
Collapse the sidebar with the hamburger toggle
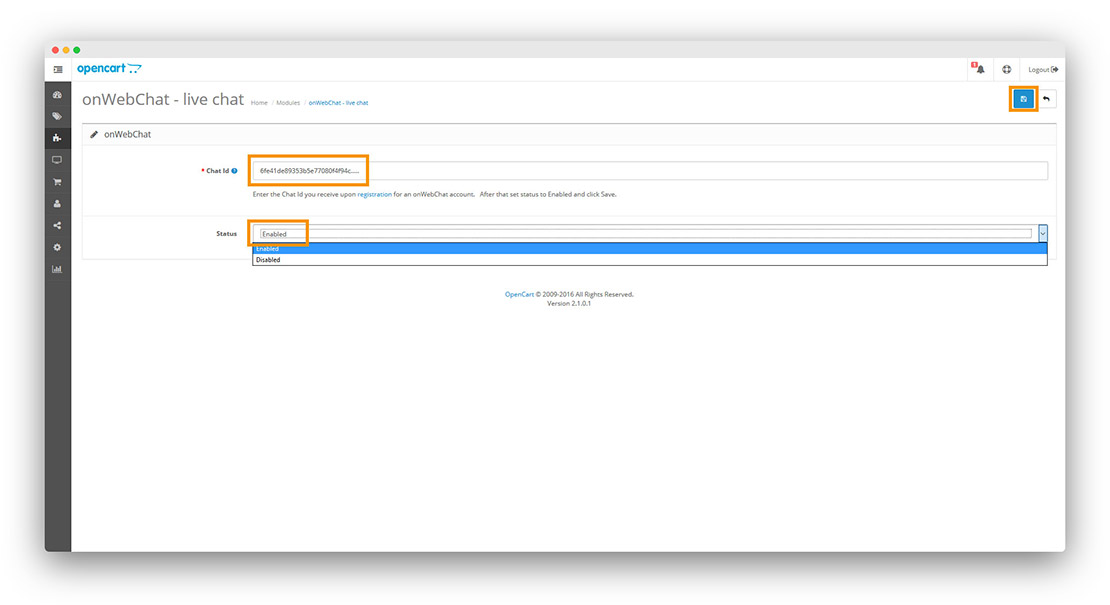(x=57, y=69)
